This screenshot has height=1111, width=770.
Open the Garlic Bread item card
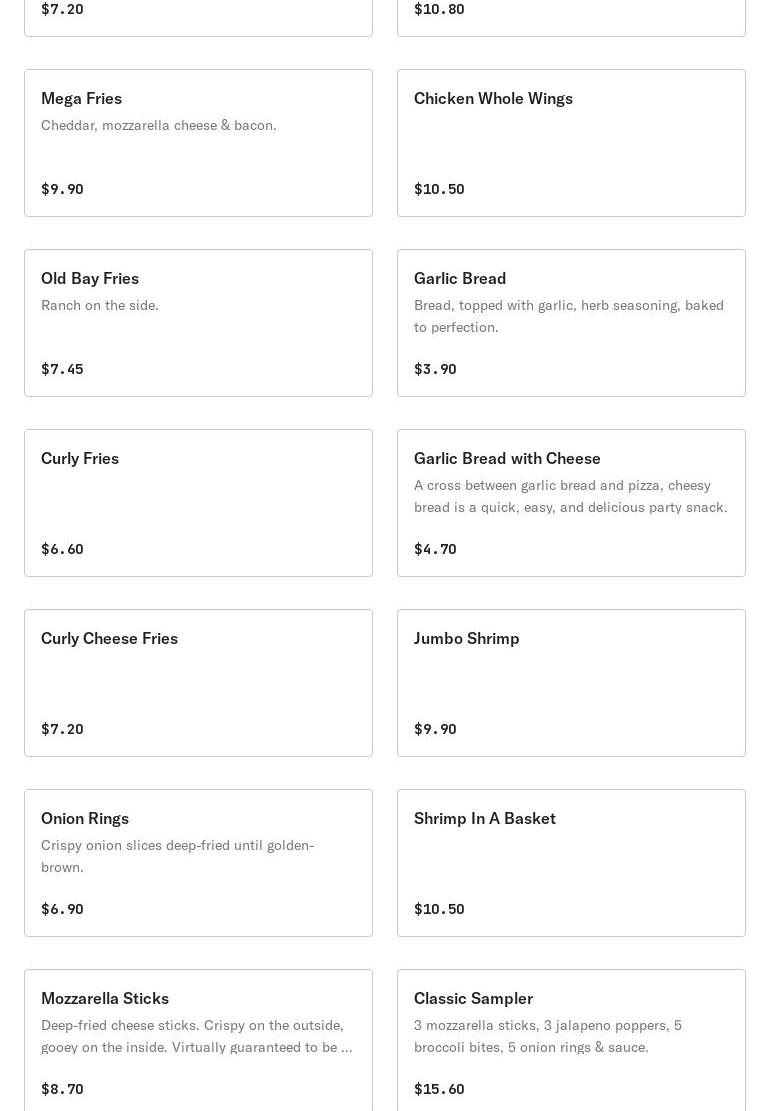click(x=571, y=323)
